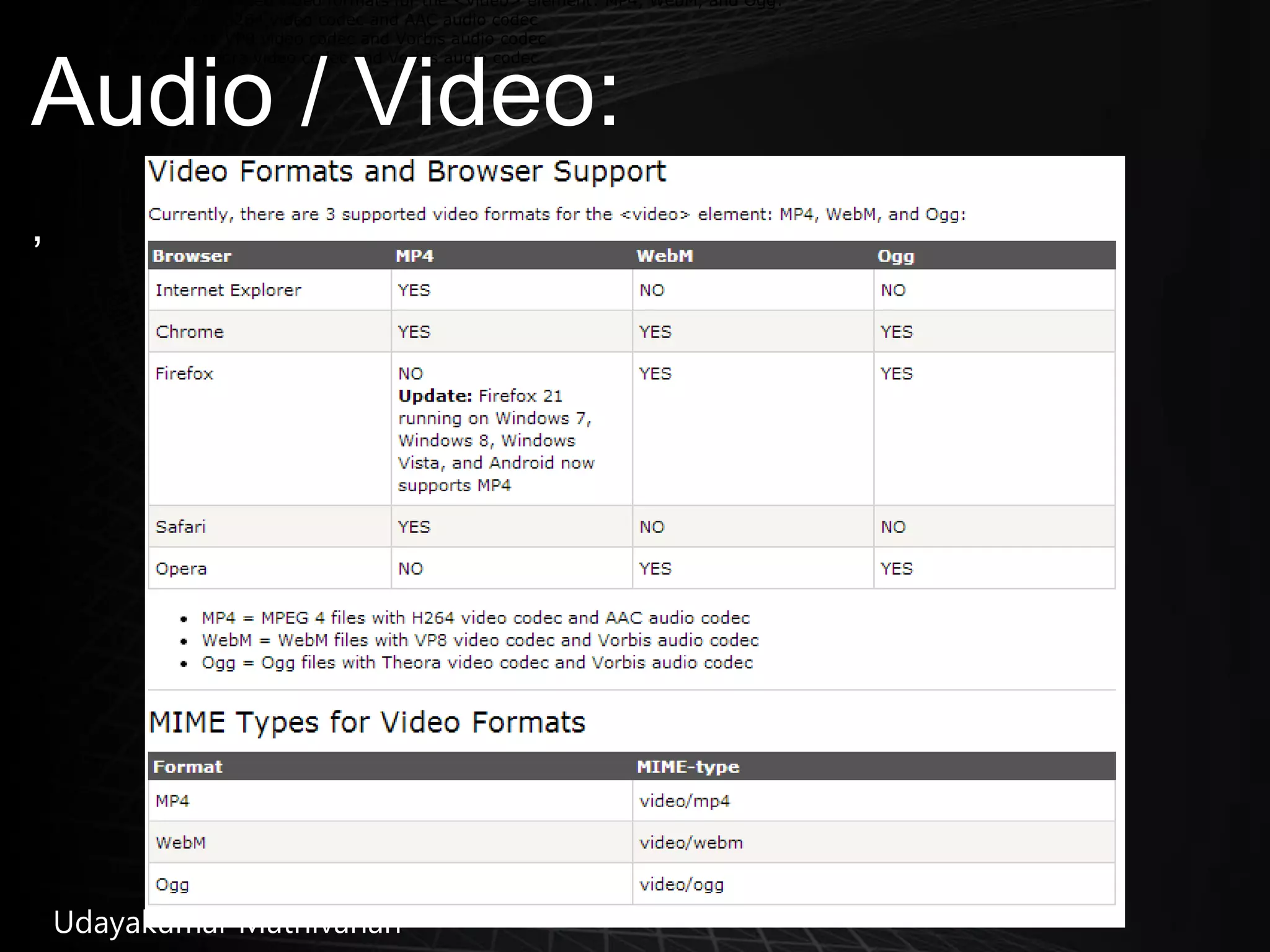Select the 'Video Formats and Browser Support' heading
This screenshot has height=952, width=1270.
click(407, 172)
